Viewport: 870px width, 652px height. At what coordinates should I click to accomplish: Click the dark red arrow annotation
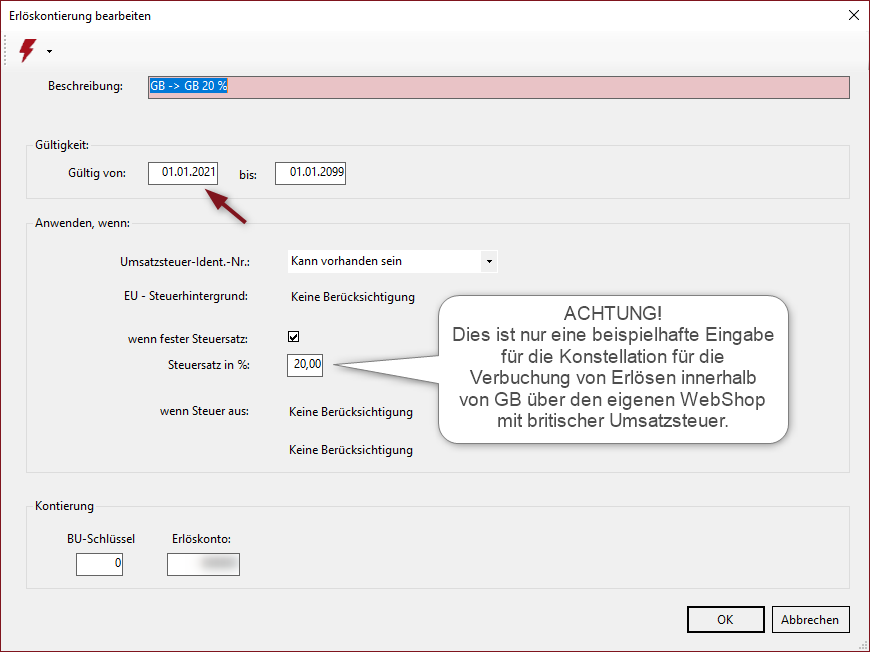point(227,205)
